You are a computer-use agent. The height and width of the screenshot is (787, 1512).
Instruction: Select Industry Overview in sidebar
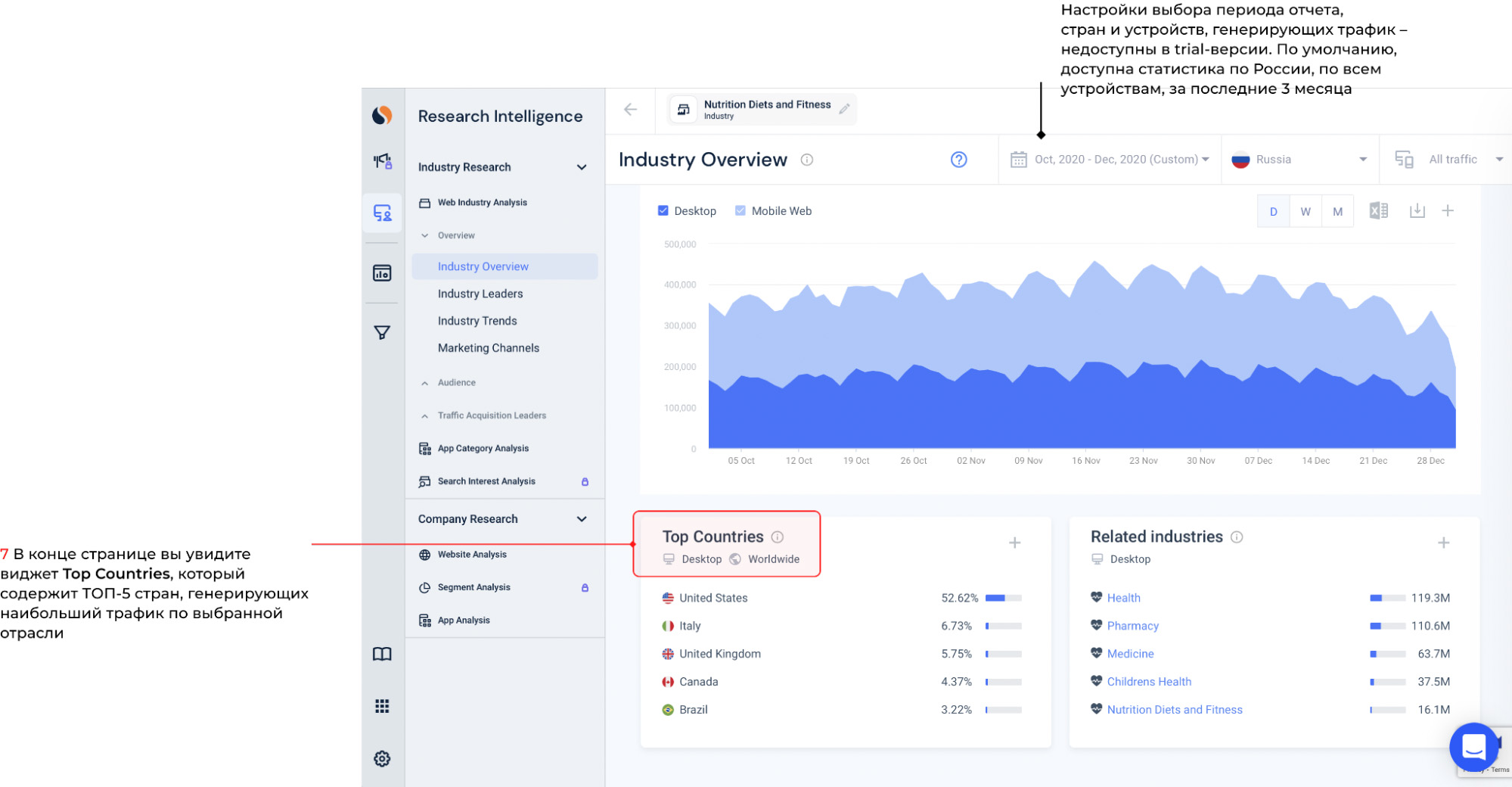[x=505, y=266]
